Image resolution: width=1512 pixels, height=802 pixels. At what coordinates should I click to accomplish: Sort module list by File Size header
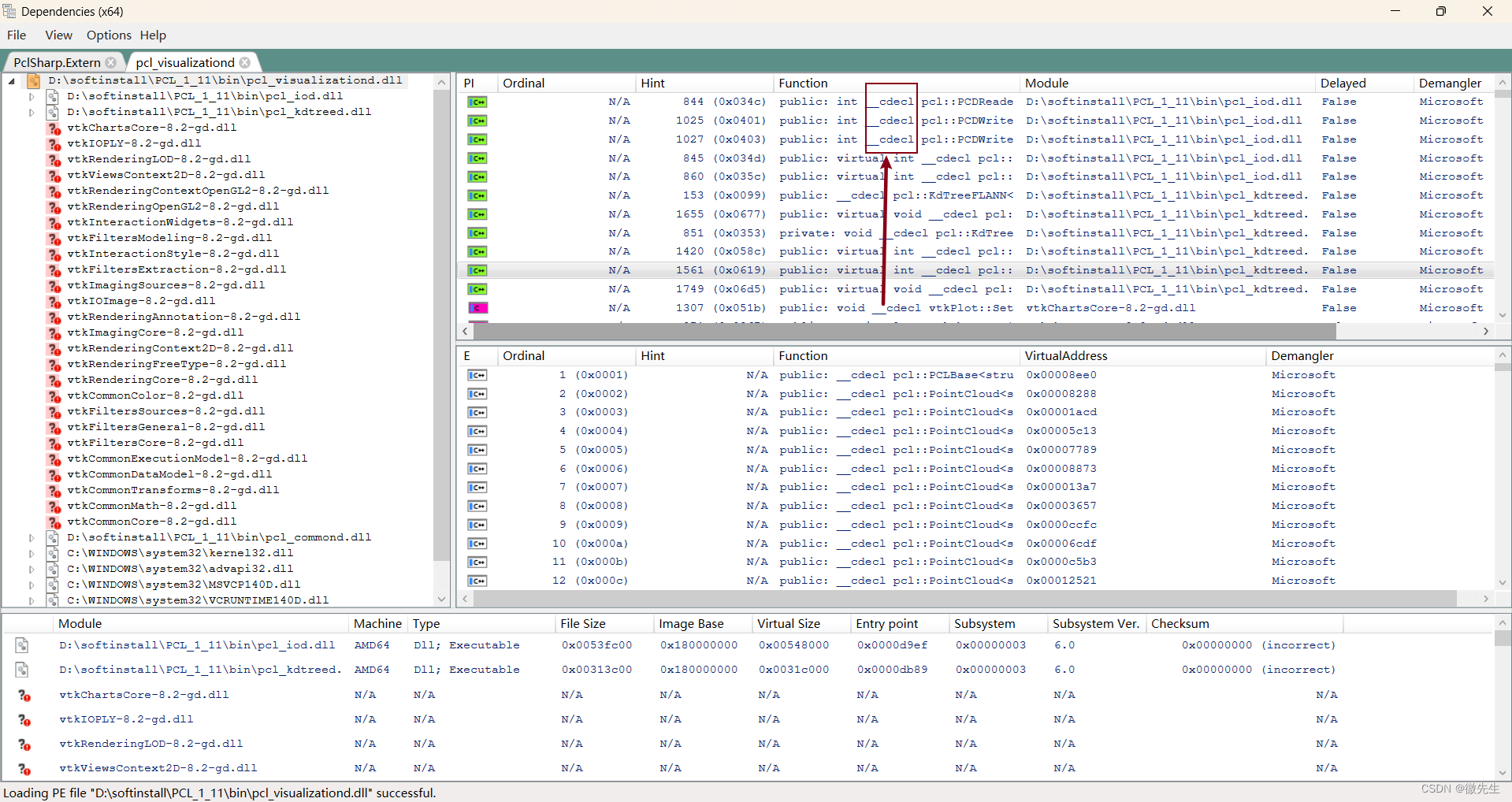pyautogui.click(x=604, y=623)
